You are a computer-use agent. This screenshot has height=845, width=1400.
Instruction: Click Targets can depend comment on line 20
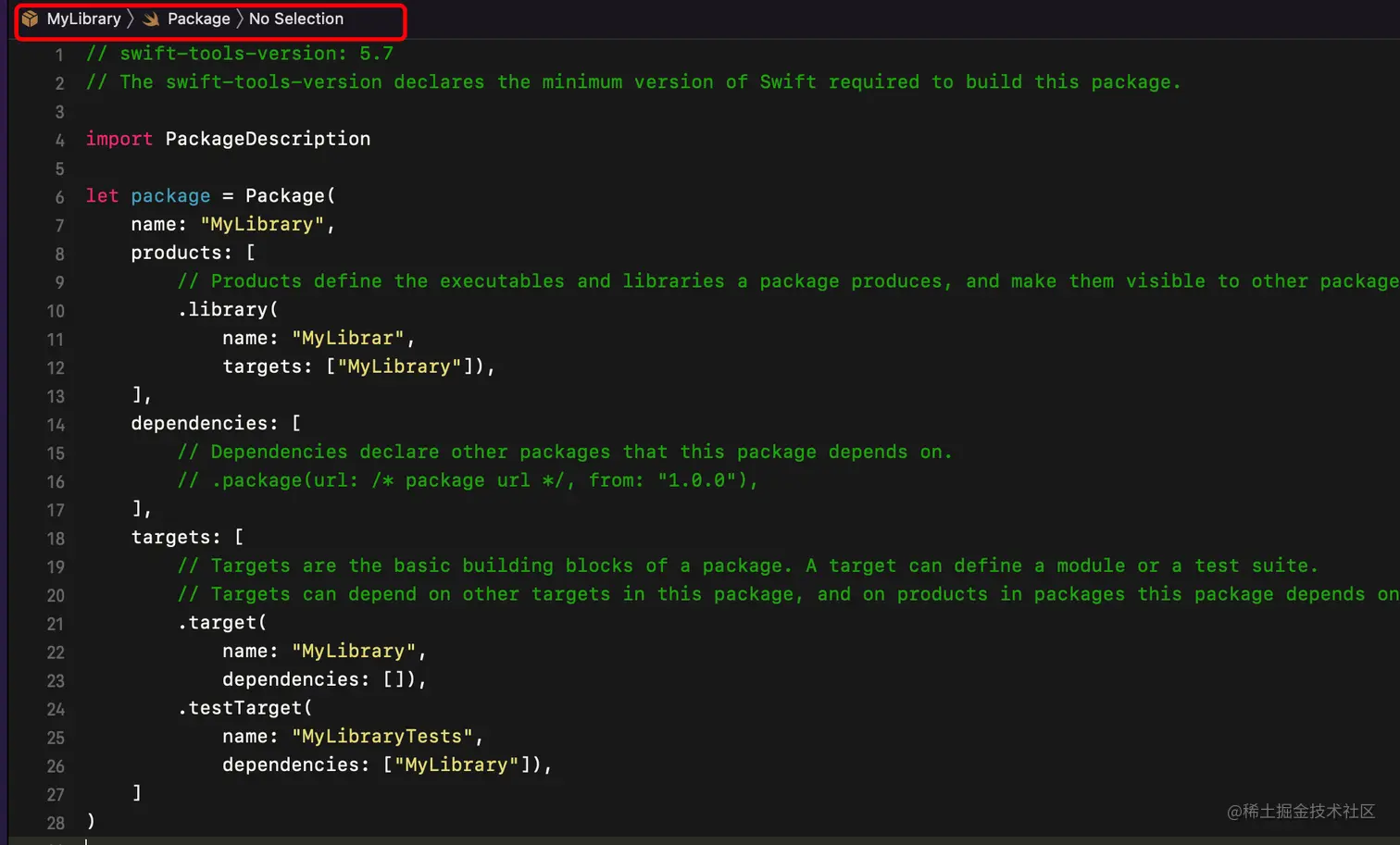(788, 594)
